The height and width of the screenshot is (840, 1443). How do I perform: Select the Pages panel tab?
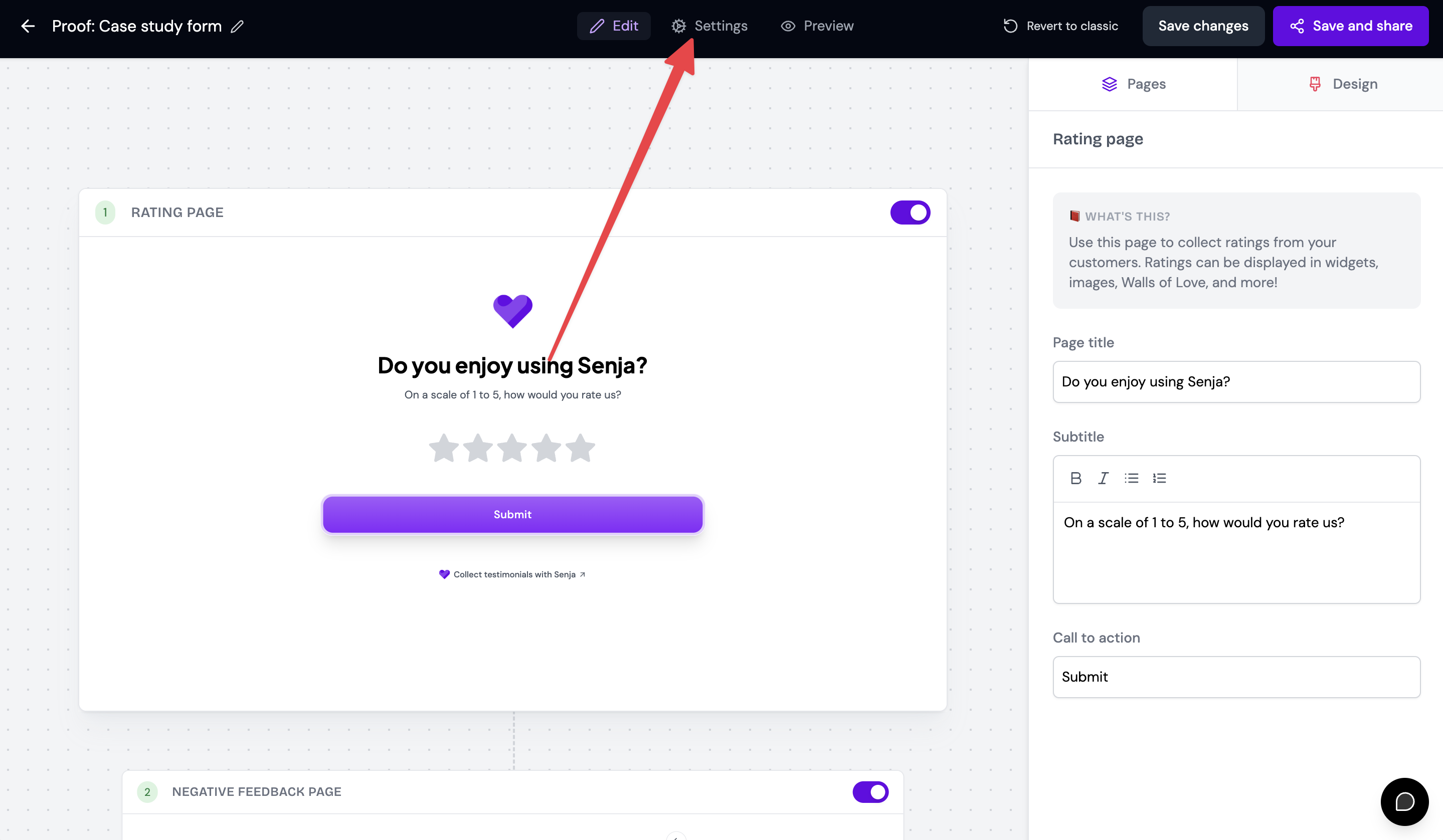point(1133,84)
